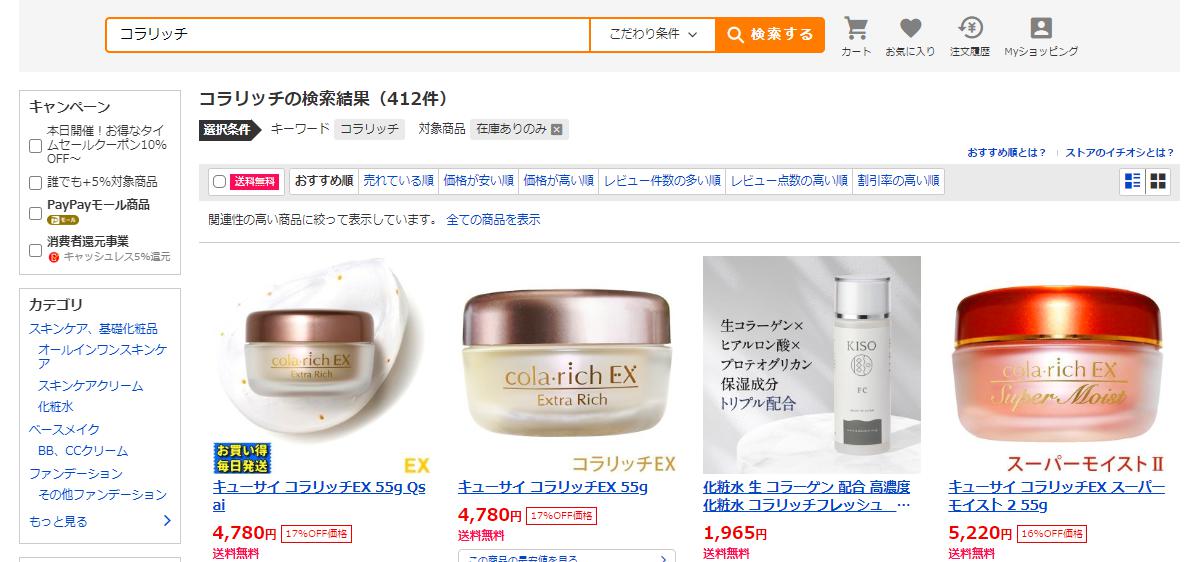Open My Shopping account icon
1200x562 pixels.
click(1041, 36)
